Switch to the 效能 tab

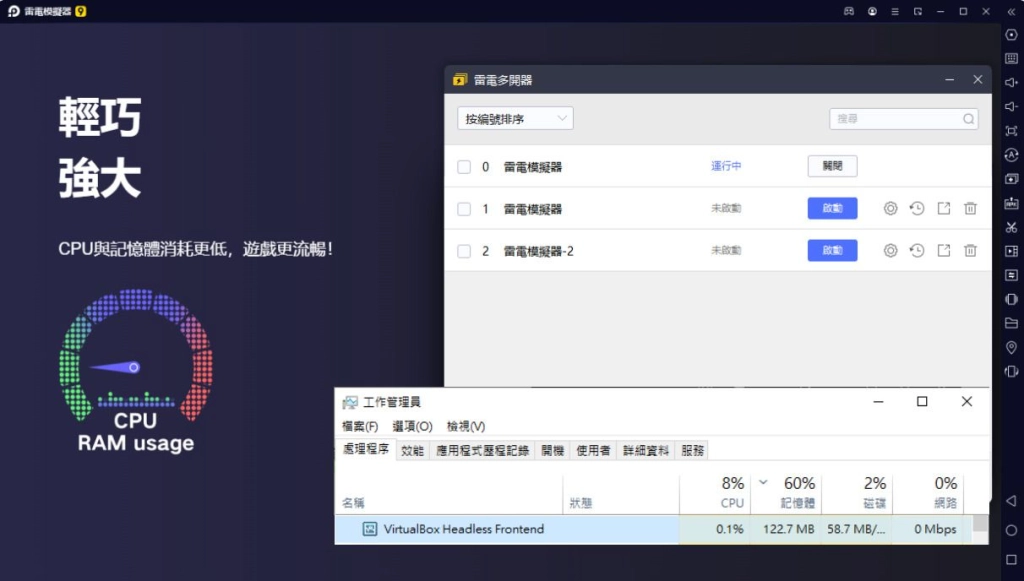coord(412,451)
